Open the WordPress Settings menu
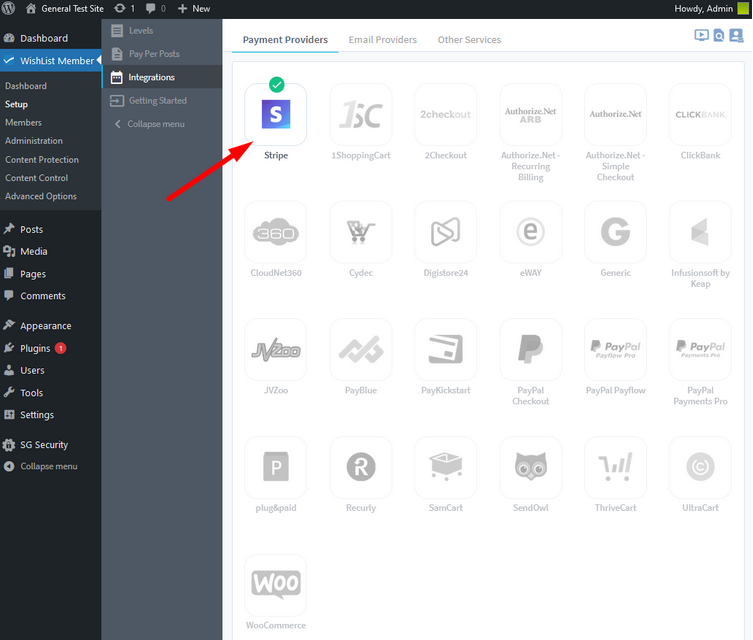The height and width of the screenshot is (640, 753). click(50, 415)
